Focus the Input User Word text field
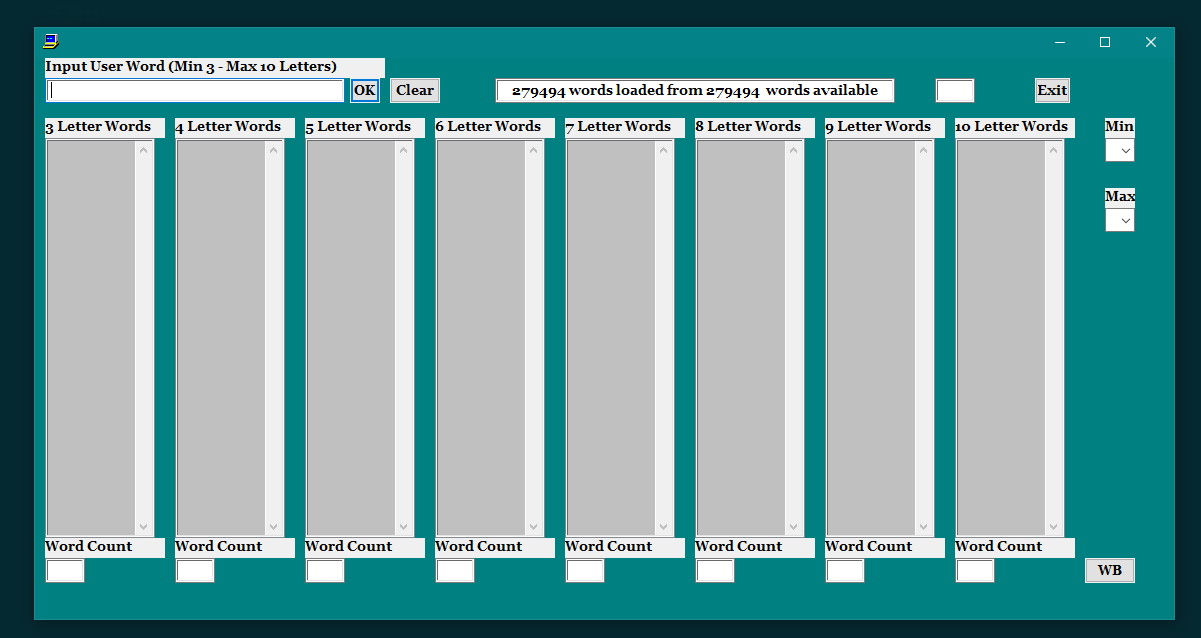The height and width of the screenshot is (638, 1201). [195, 91]
